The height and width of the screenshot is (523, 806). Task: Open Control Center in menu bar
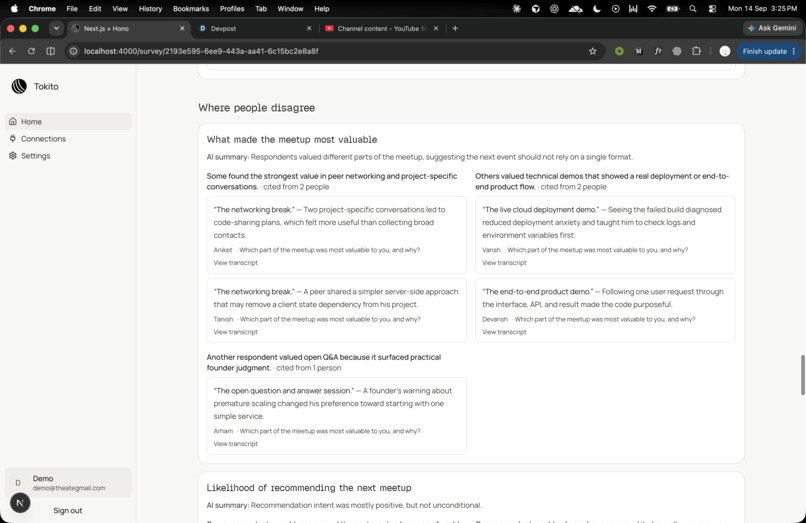point(712,8)
